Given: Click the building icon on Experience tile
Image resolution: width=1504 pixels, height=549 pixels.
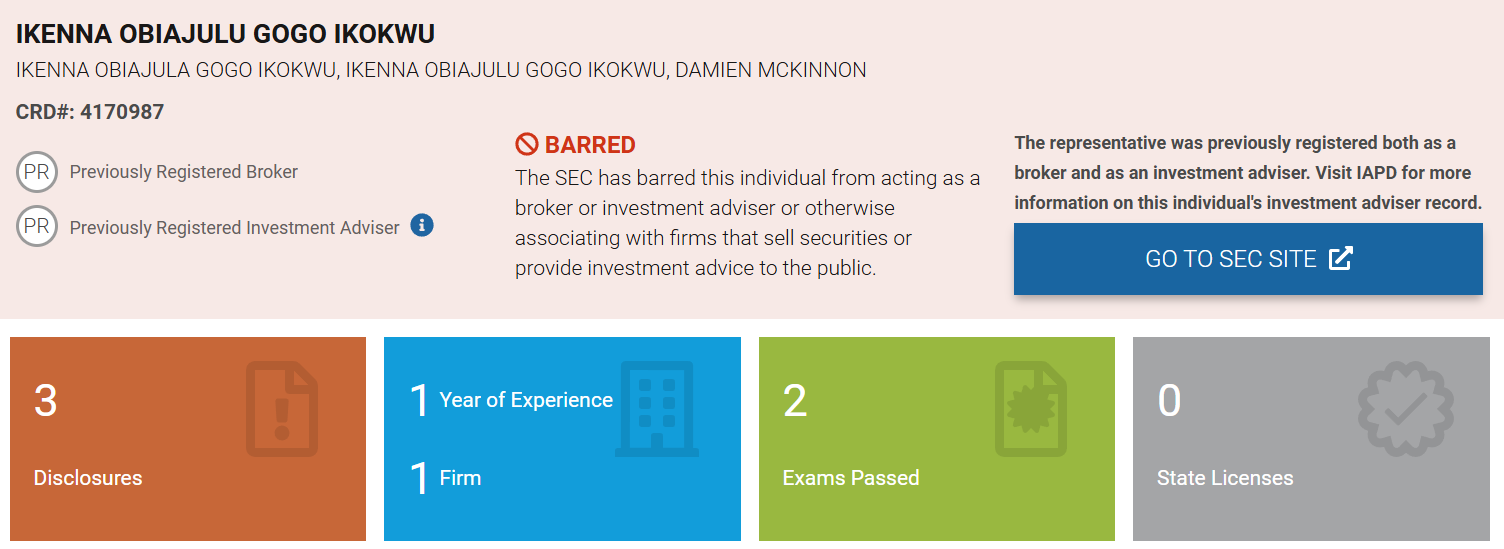Looking at the screenshot, I should tap(656, 408).
